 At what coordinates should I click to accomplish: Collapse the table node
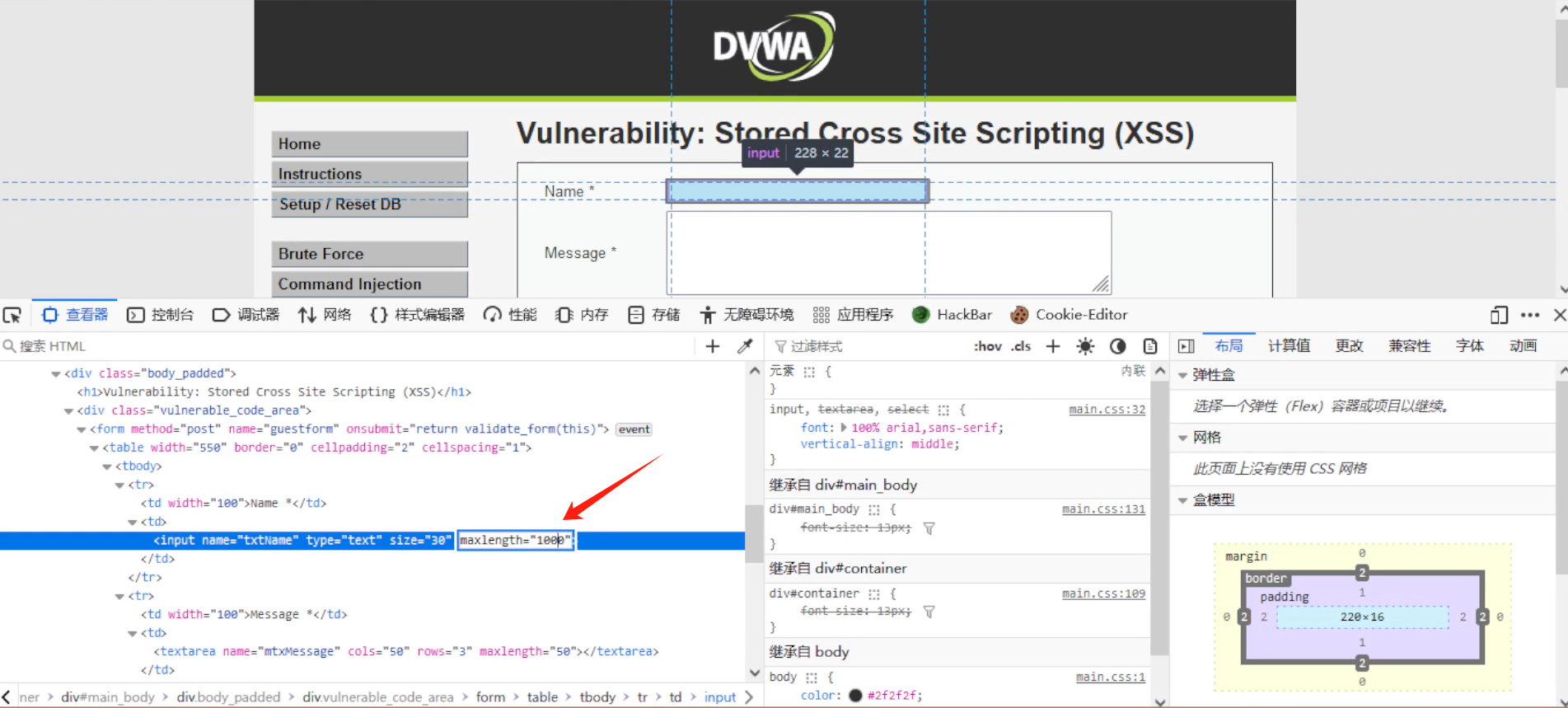tap(94, 448)
